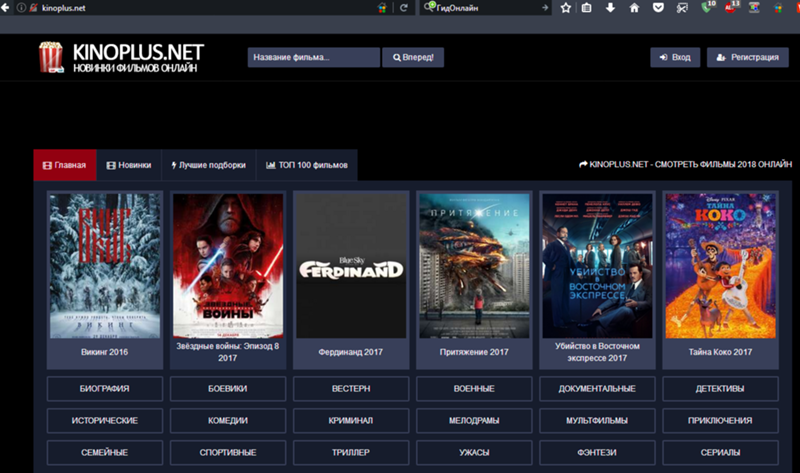800x473 pixels.
Task: Select the ДОКУМЕНТАЛЬНЫЕ genre button
Action: point(597,389)
